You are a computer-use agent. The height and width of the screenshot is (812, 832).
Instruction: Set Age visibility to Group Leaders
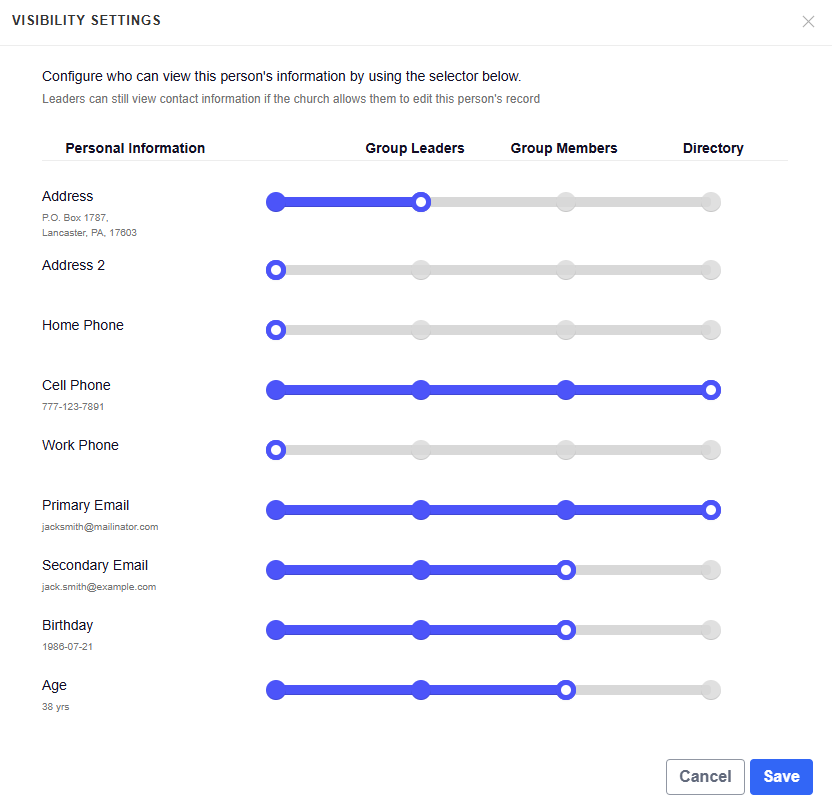[x=421, y=690]
